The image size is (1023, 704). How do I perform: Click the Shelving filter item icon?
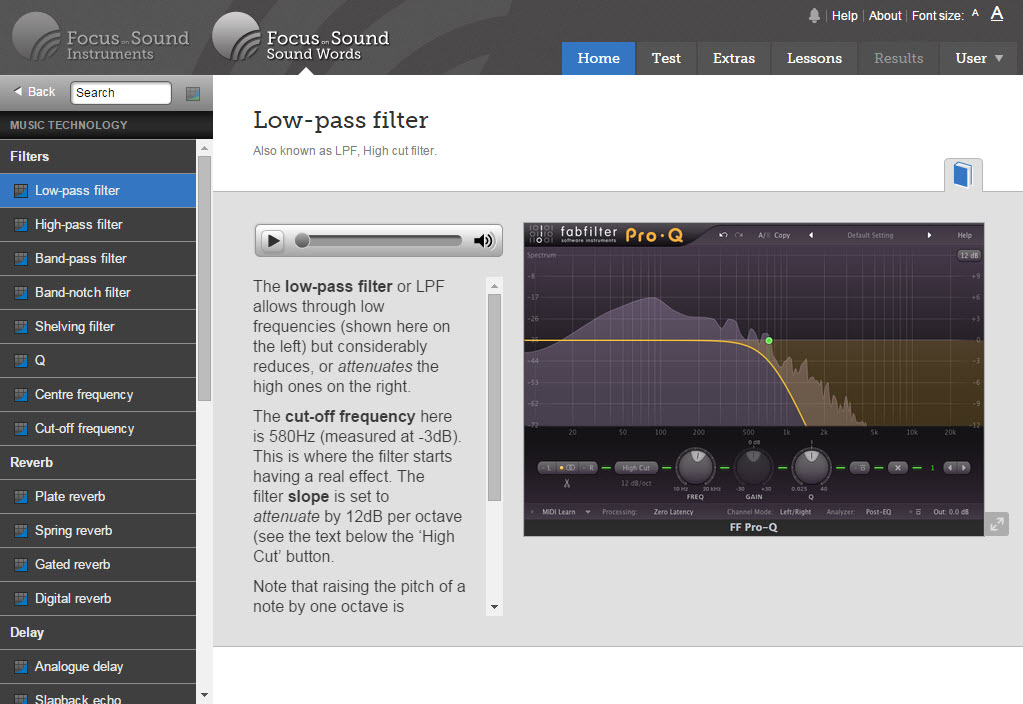21,326
